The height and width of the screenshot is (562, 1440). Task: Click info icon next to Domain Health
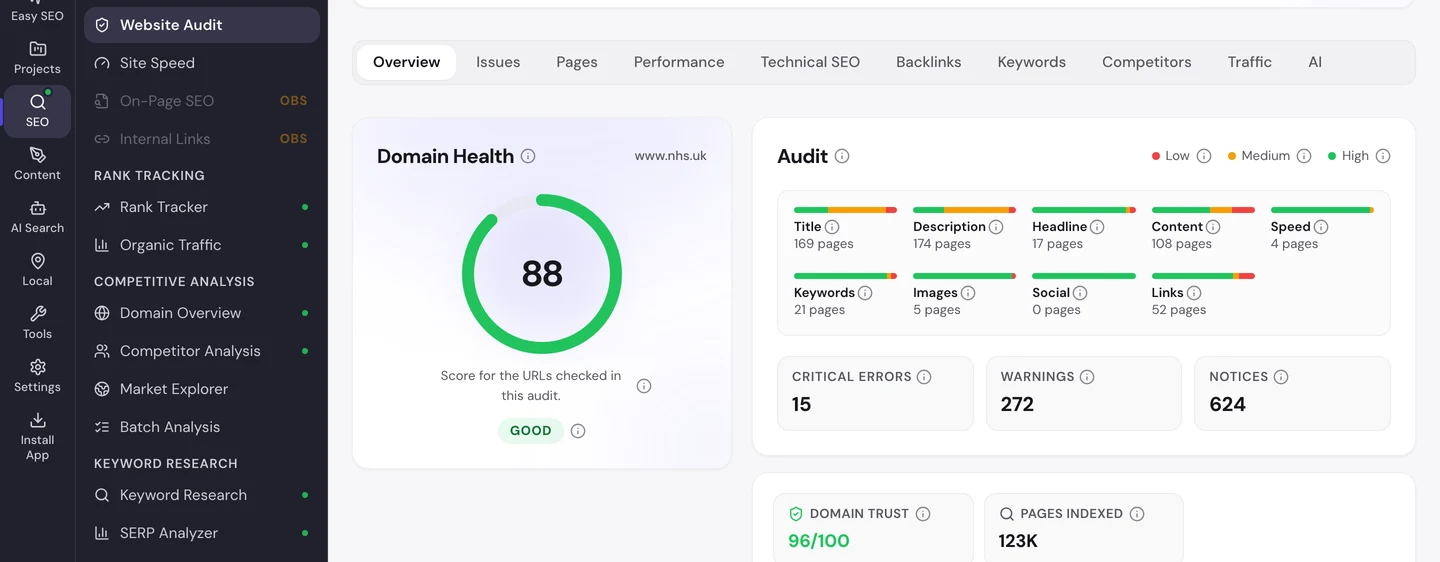click(528, 156)
